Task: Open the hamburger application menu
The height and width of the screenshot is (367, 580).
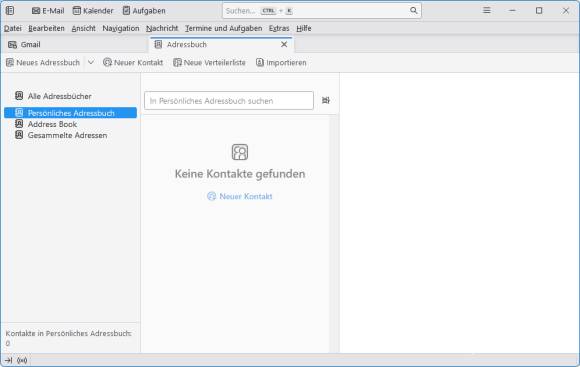Action: coord(487,10)
